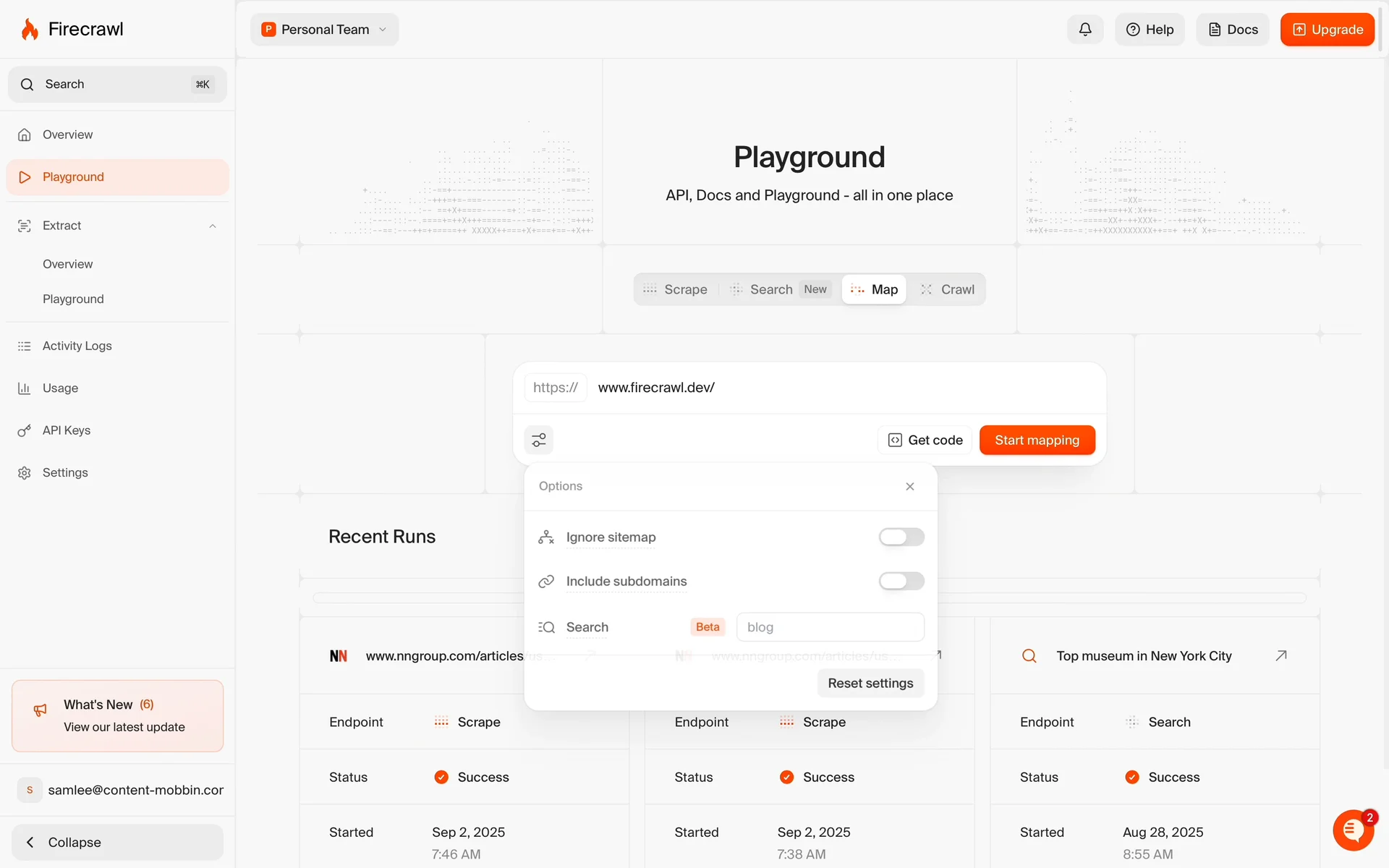Click the Get code button
Image resolution: width=1389 pixels, height=868 pixels.
pyautogui.click(x=925, y=440)
